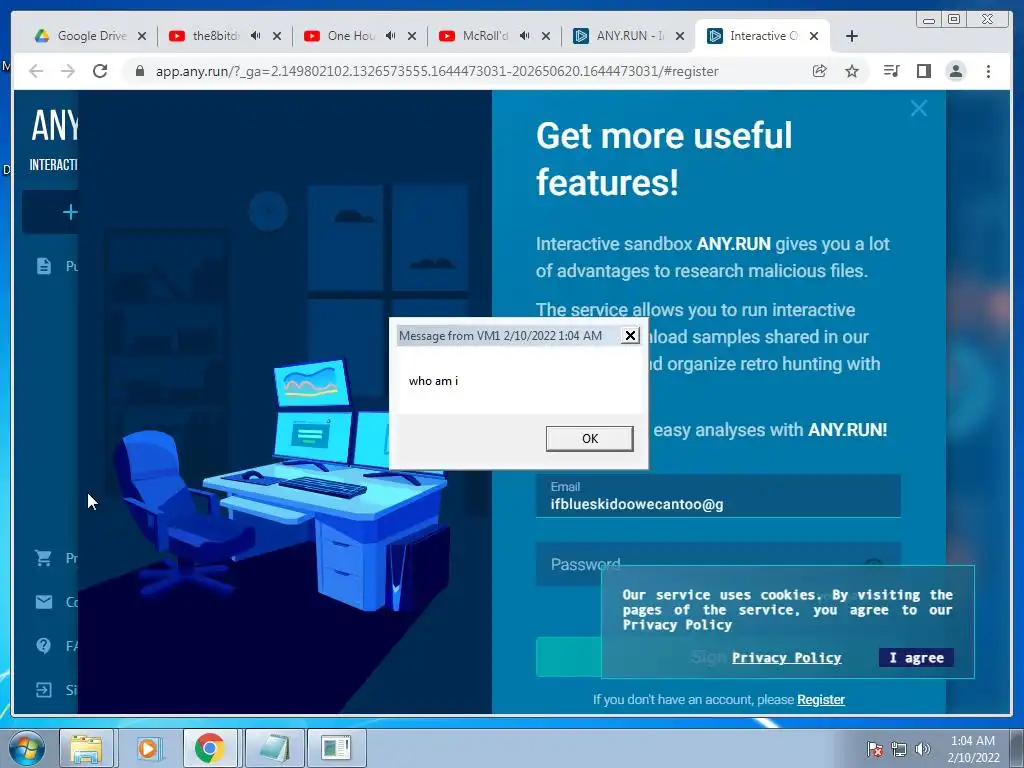Open the FAQ question mark icon
This screenshot has height=768, width=1024.
44,645
